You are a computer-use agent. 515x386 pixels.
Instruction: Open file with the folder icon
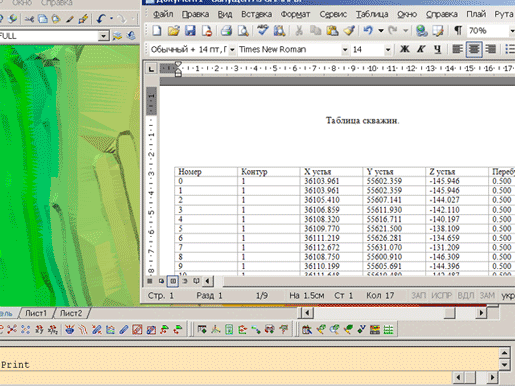173,31
